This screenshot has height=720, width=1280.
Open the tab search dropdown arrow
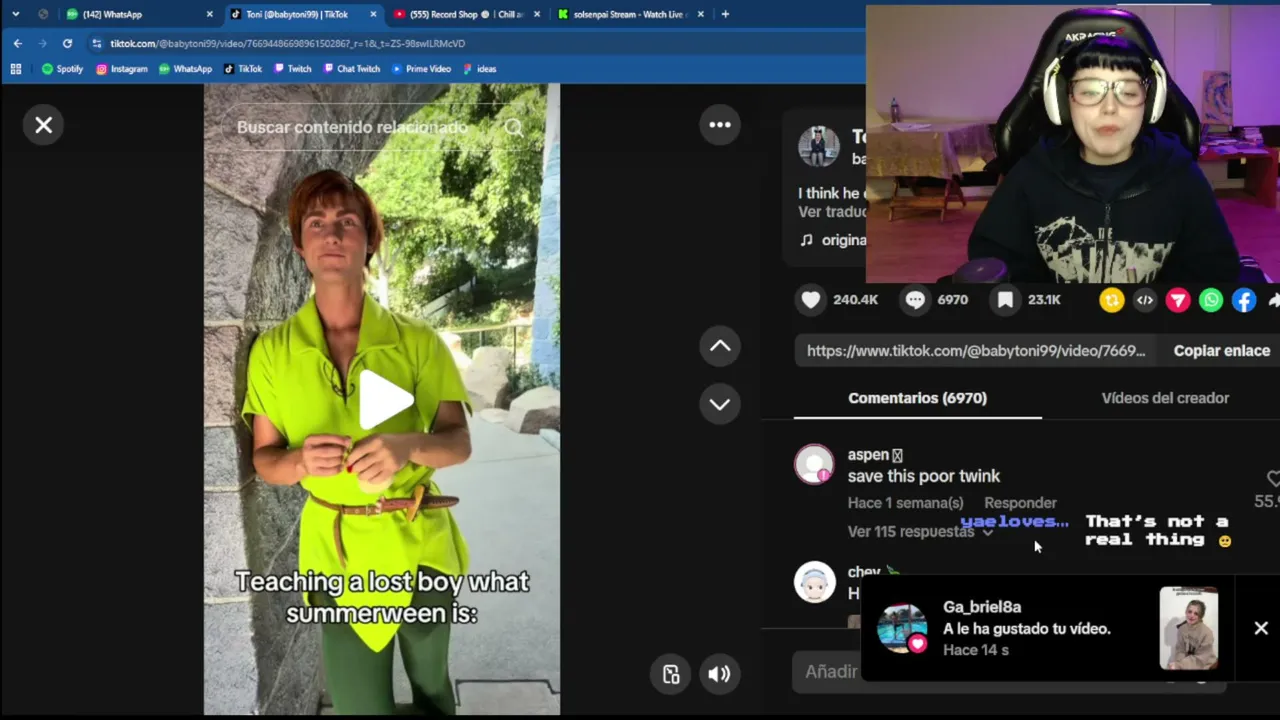15,14
